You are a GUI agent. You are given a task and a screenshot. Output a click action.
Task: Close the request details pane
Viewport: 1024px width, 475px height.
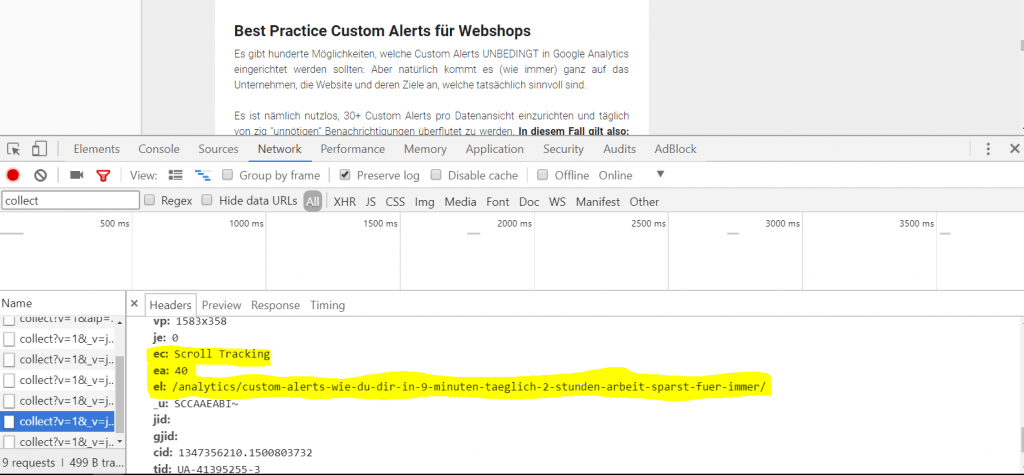[x=135, y=305]
